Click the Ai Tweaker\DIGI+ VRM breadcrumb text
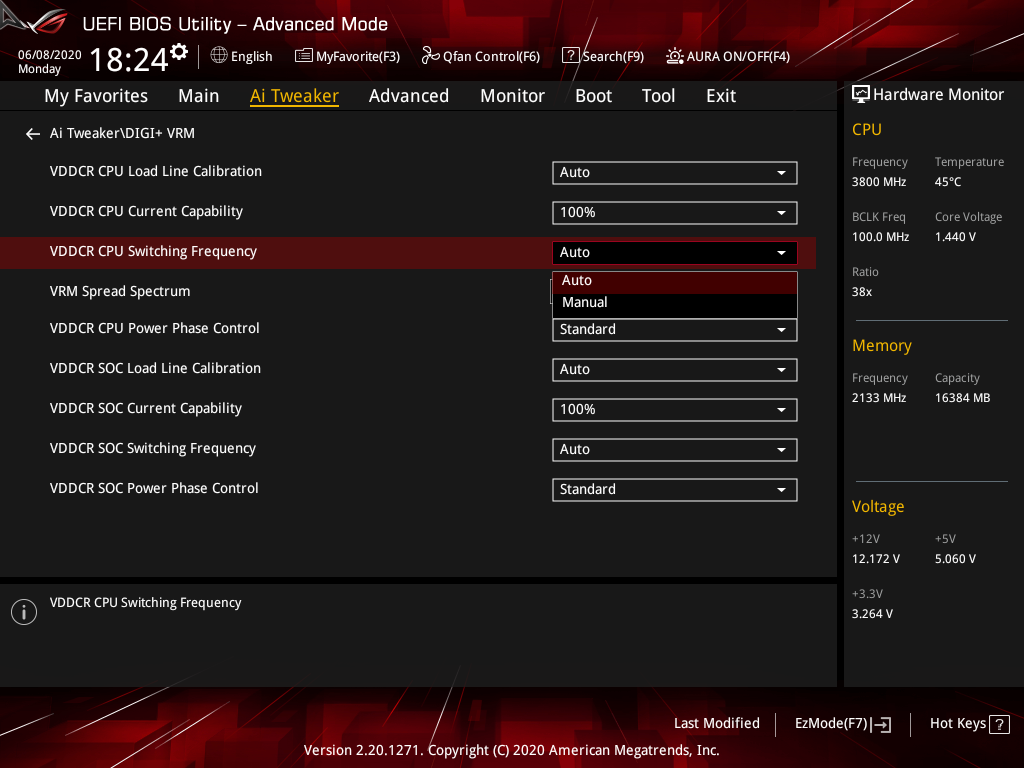The image size is (1024, 768). (x=122, y=133)
